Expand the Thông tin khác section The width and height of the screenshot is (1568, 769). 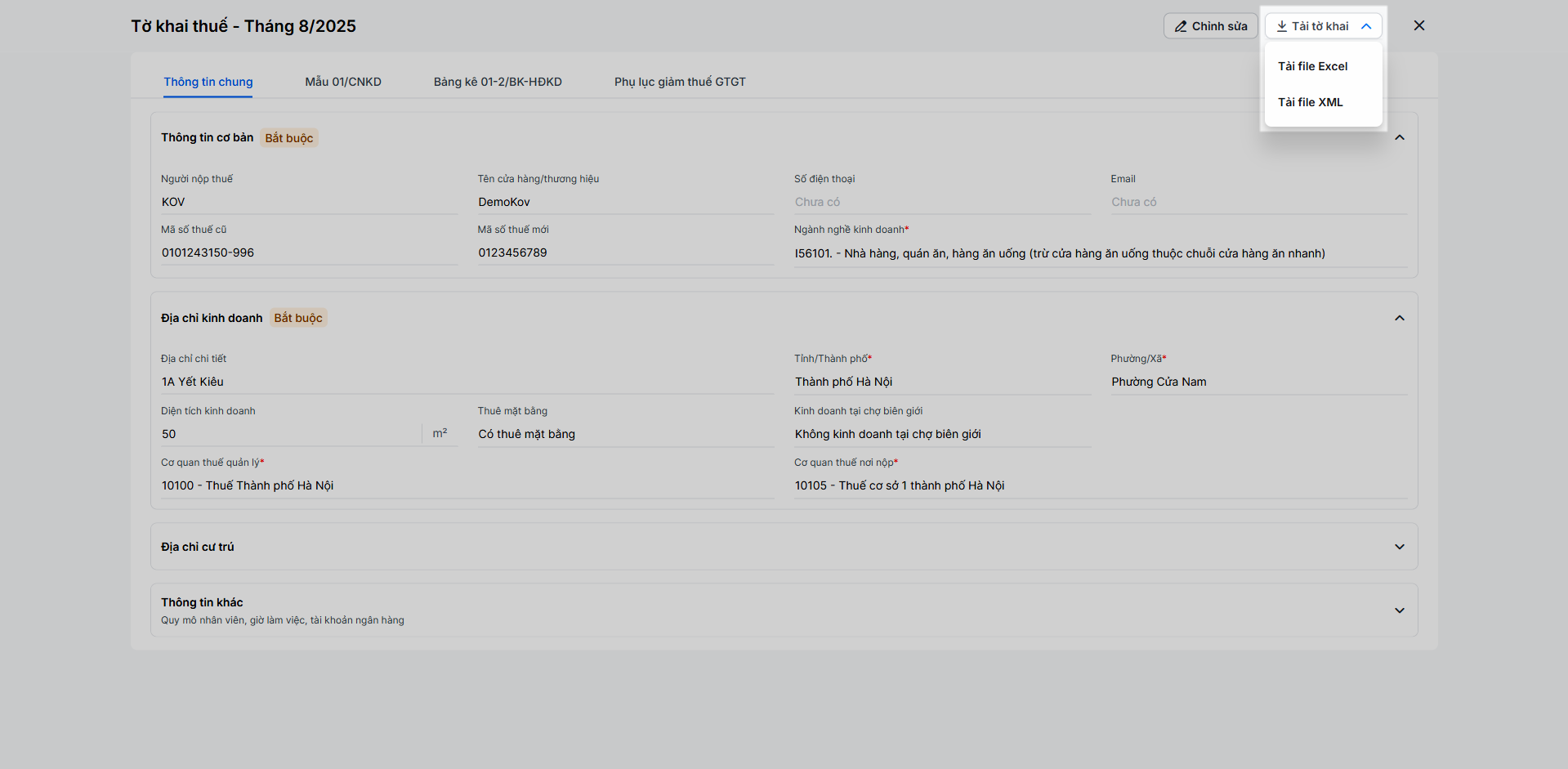(1400, 610)
